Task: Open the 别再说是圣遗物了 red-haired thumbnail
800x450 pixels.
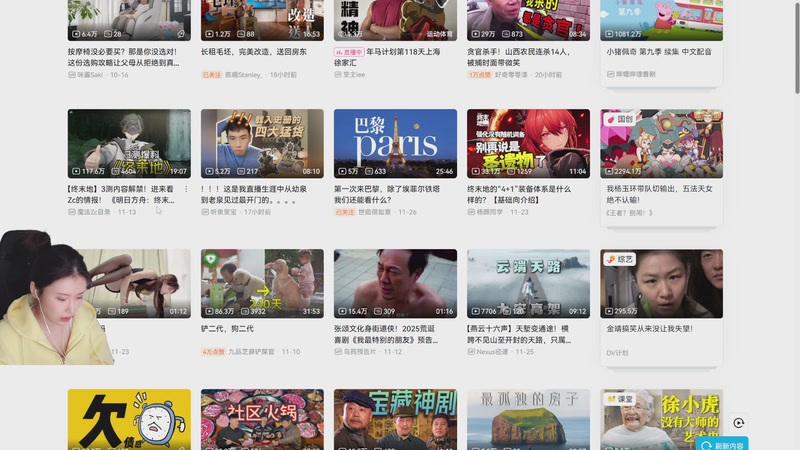Action: click(529, 143)
